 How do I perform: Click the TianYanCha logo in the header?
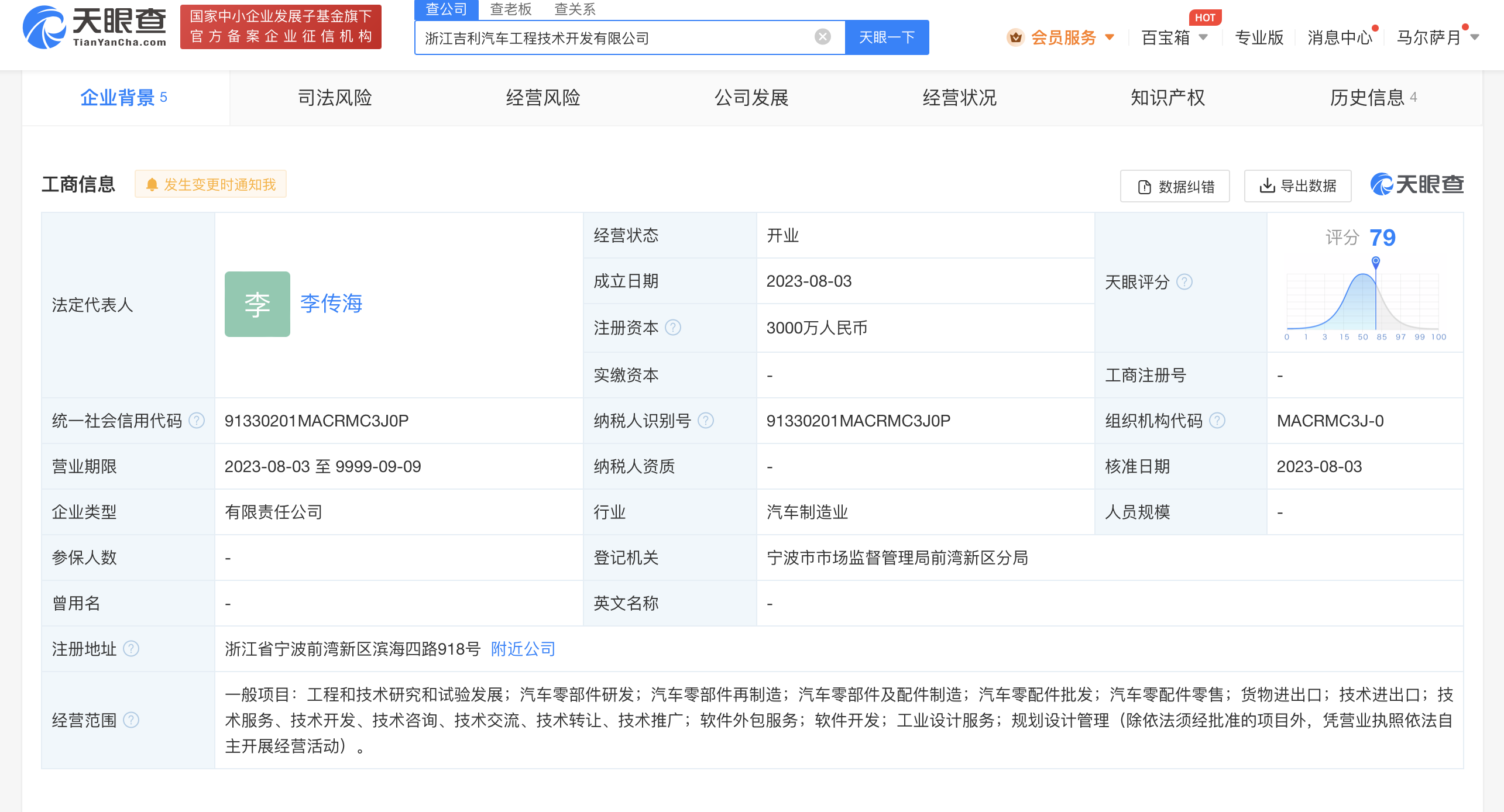click(x=95, y=27)
